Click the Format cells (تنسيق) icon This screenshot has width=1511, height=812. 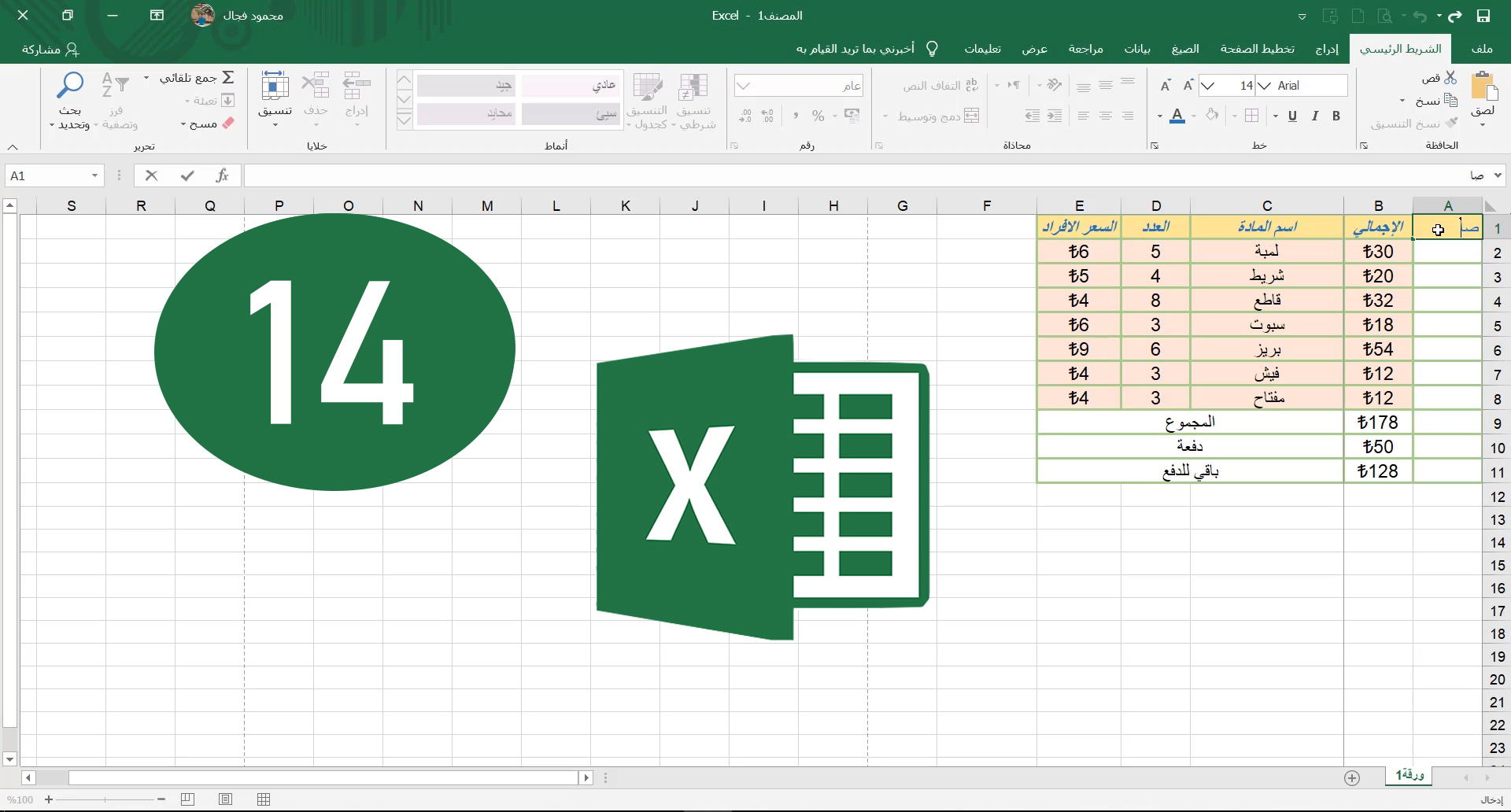tap(275, 85)
